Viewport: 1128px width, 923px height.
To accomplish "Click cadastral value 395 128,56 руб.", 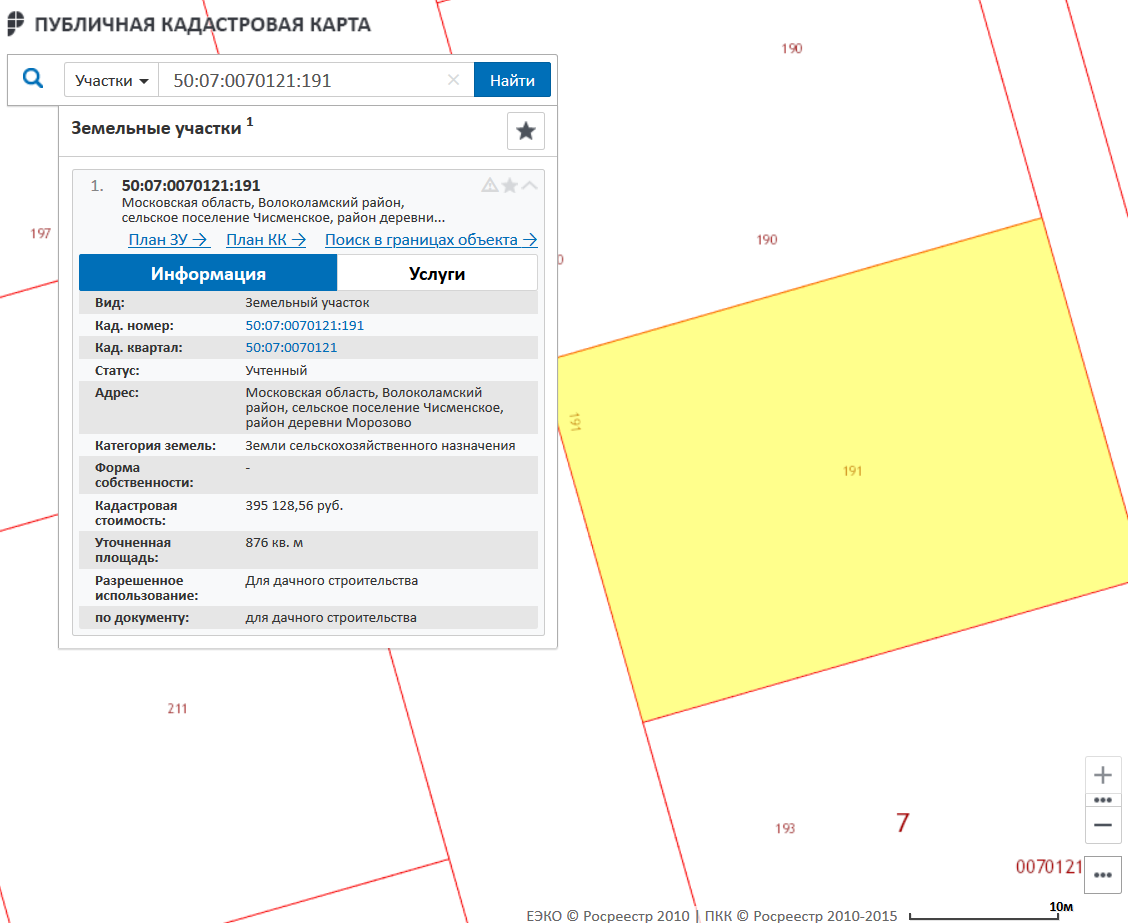I will tap(294, 506).
